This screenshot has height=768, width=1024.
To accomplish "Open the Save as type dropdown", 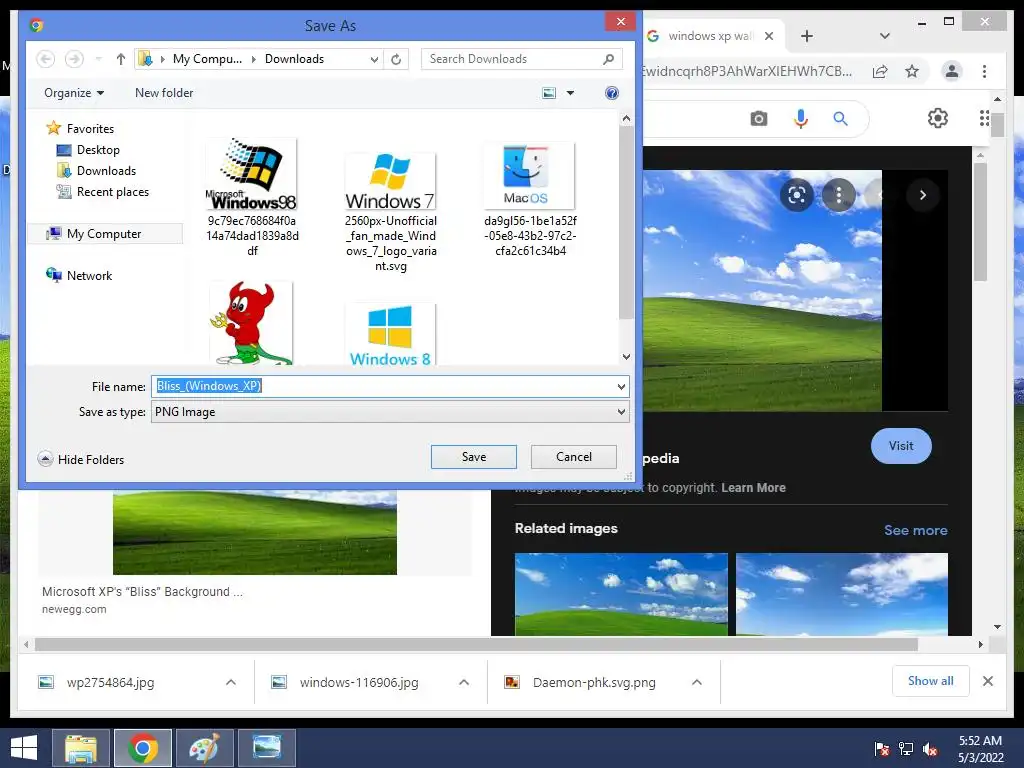I will (x=390, y=412).
